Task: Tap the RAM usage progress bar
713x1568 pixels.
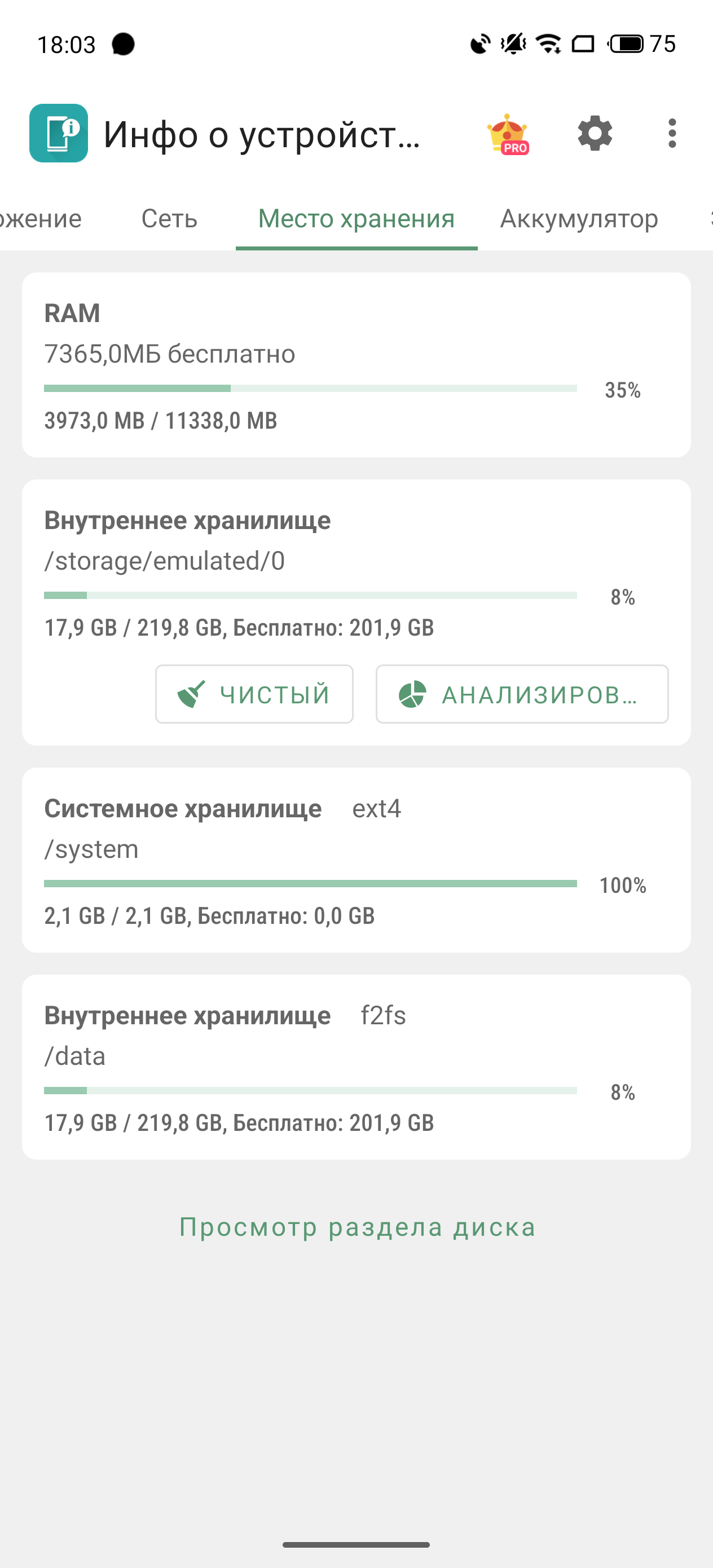Action: click(310, 389)
